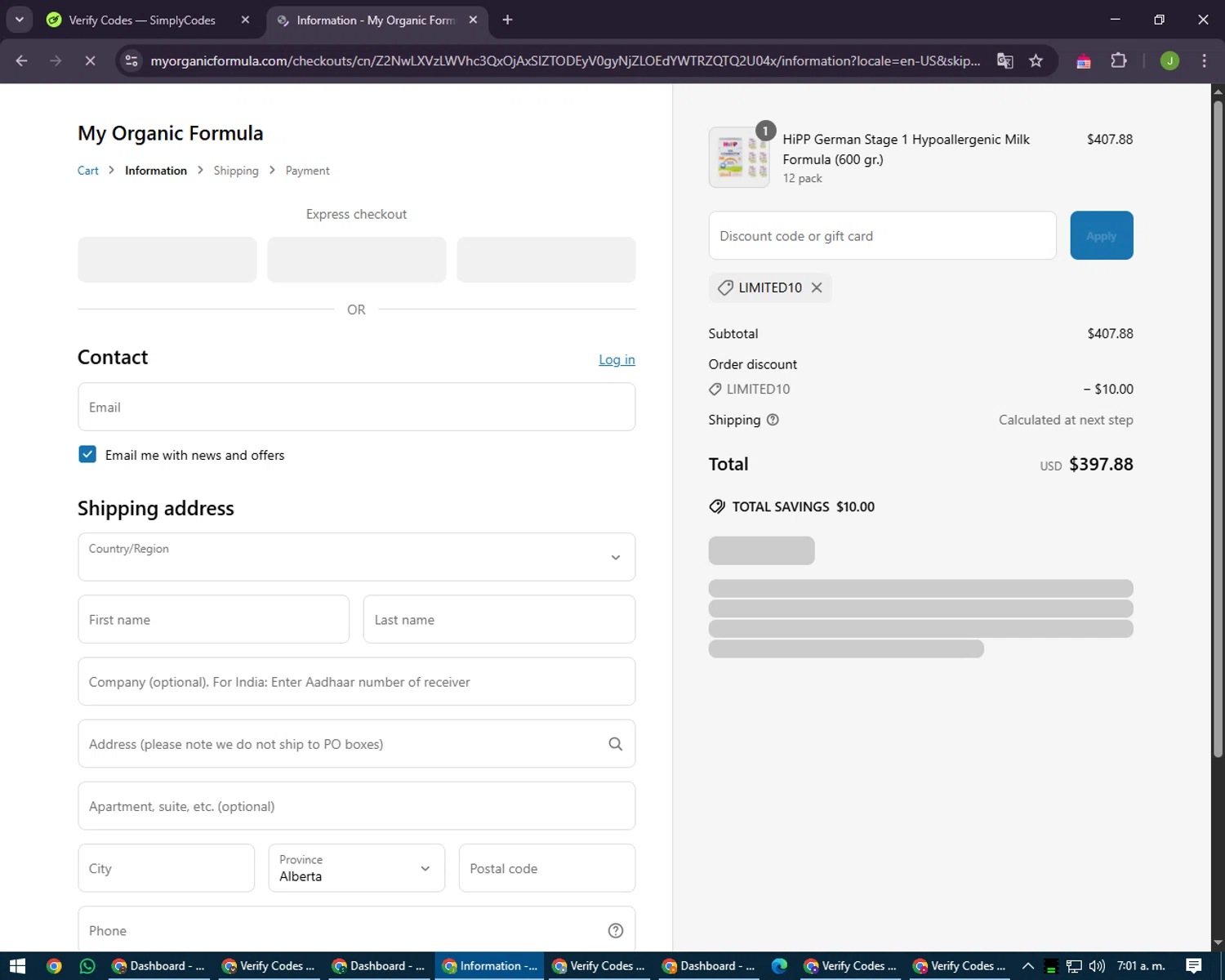Focus the Phone field
Screen dimensions: 1225x980
click(356, 929)
